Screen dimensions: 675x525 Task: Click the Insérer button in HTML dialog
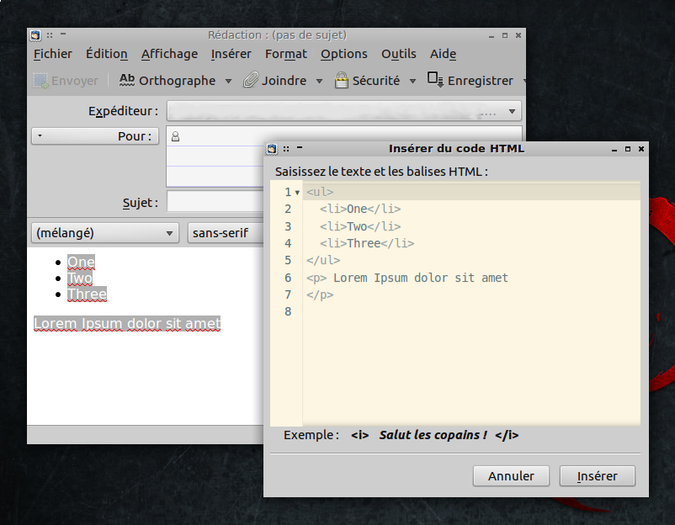pos(597,476)
